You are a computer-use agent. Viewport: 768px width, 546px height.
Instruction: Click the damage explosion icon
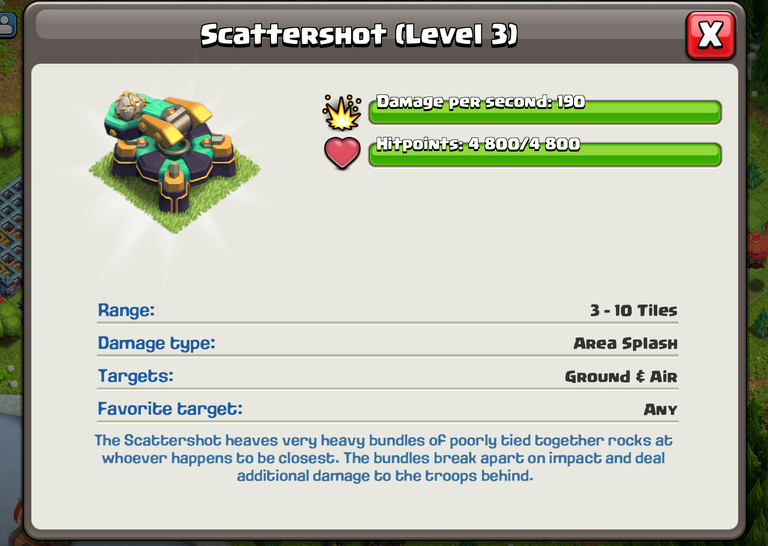coord(341,113)
